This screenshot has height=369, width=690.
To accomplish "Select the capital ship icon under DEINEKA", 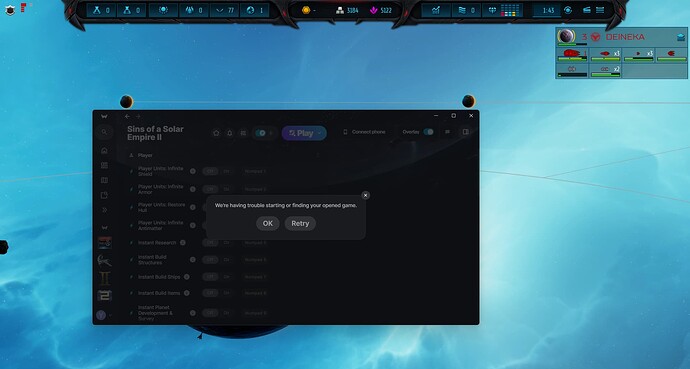I will (x=572, y=54).
